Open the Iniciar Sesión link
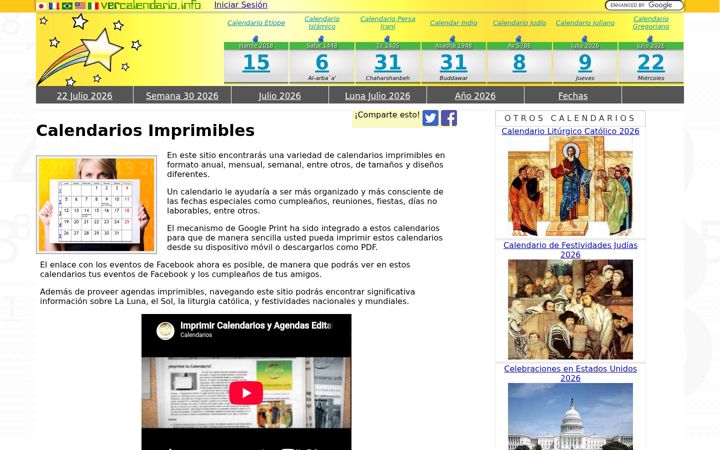 [x=241, y=5]
